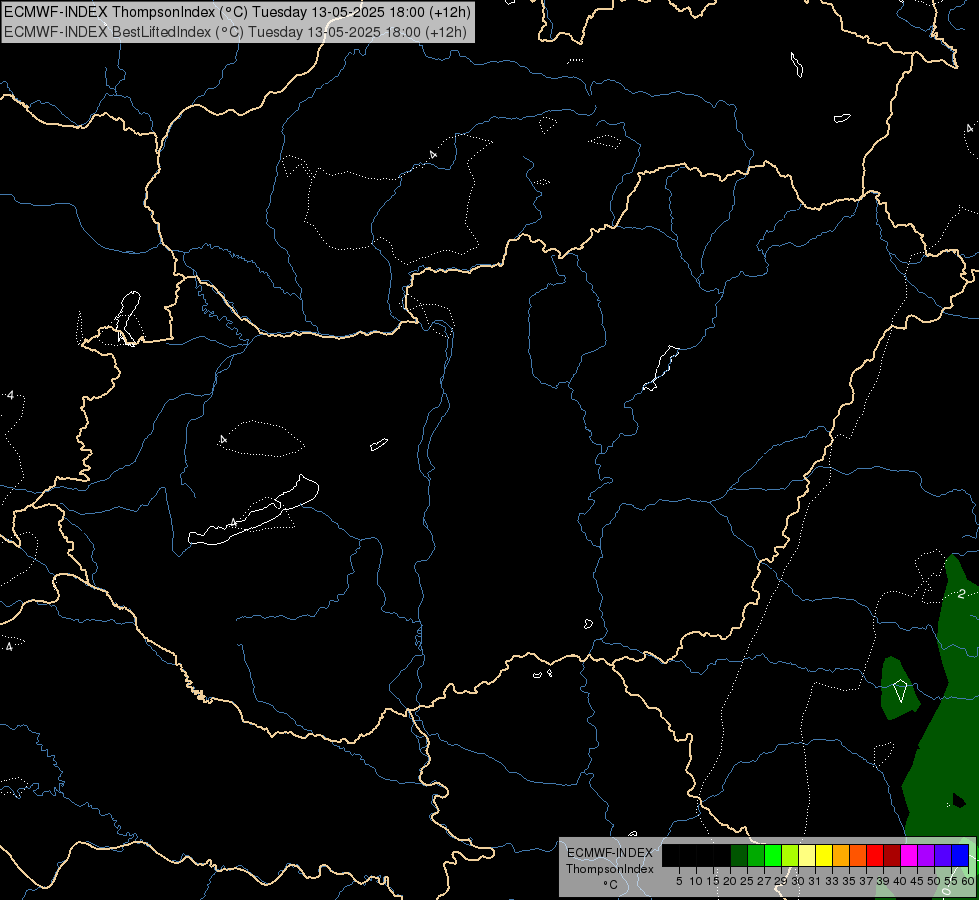Click the legend's ThompsonIndex label
This screenshot has height=900, width=979.
pos(610,869)
